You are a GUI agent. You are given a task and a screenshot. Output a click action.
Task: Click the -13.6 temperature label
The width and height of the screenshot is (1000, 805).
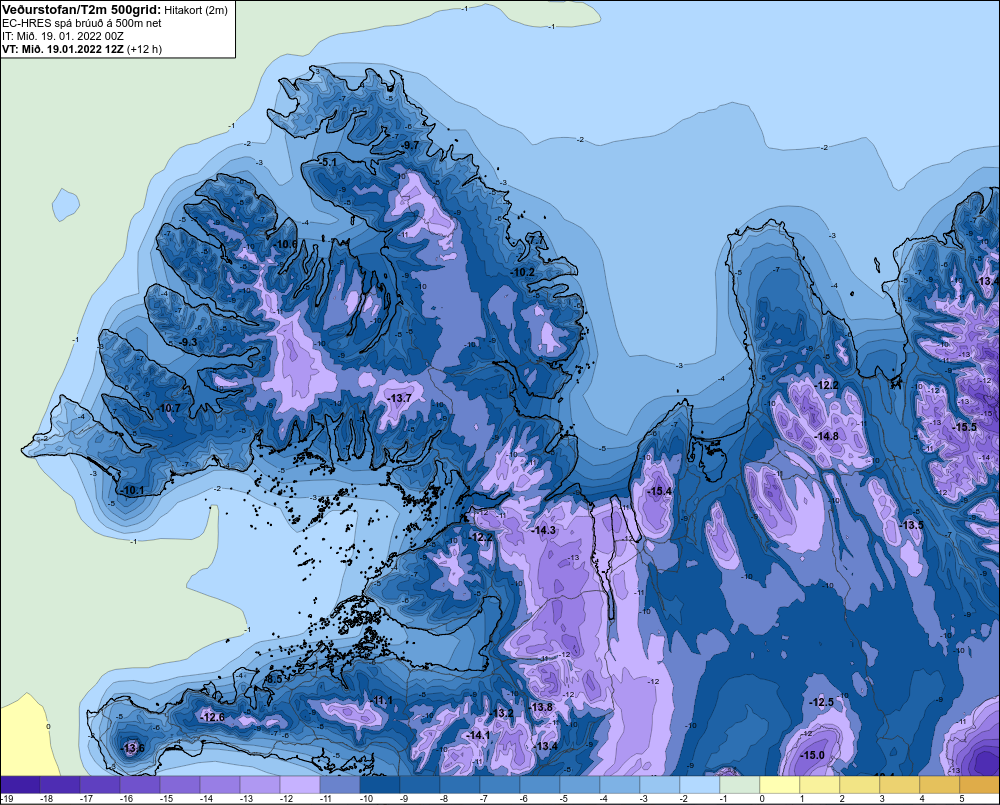(133, 748)
